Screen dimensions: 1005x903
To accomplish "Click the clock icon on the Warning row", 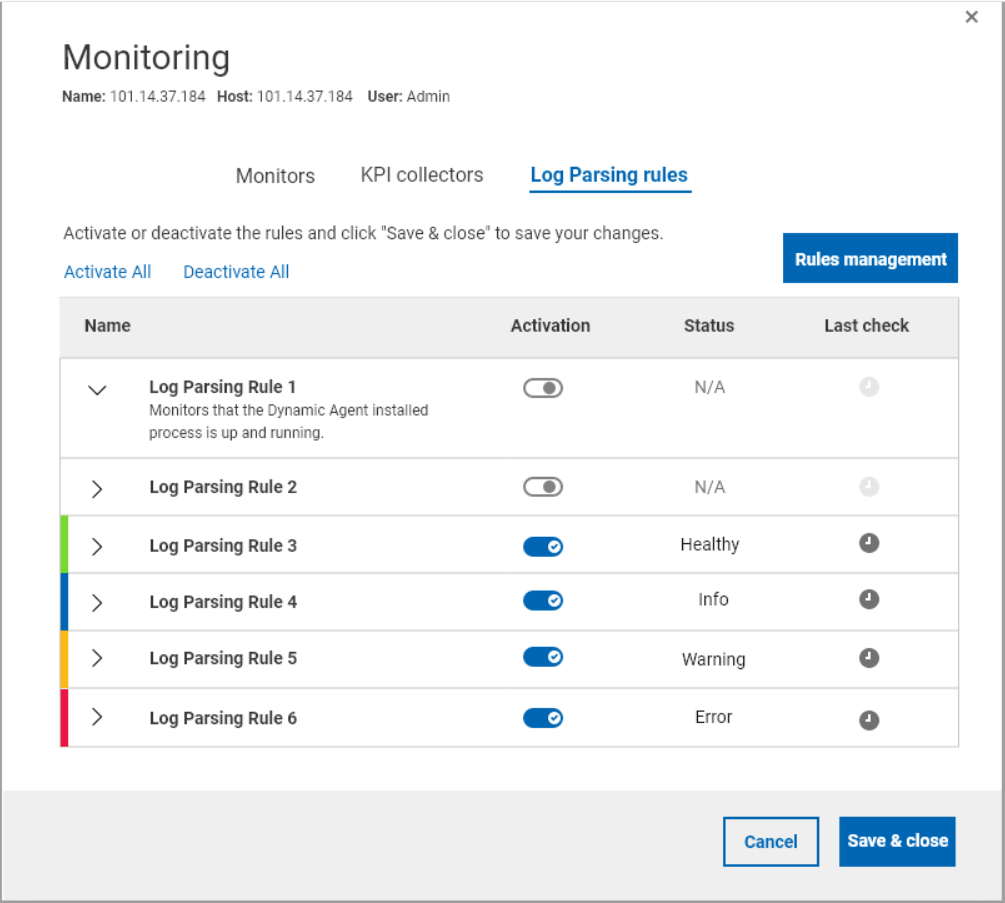I will [869, 658].
